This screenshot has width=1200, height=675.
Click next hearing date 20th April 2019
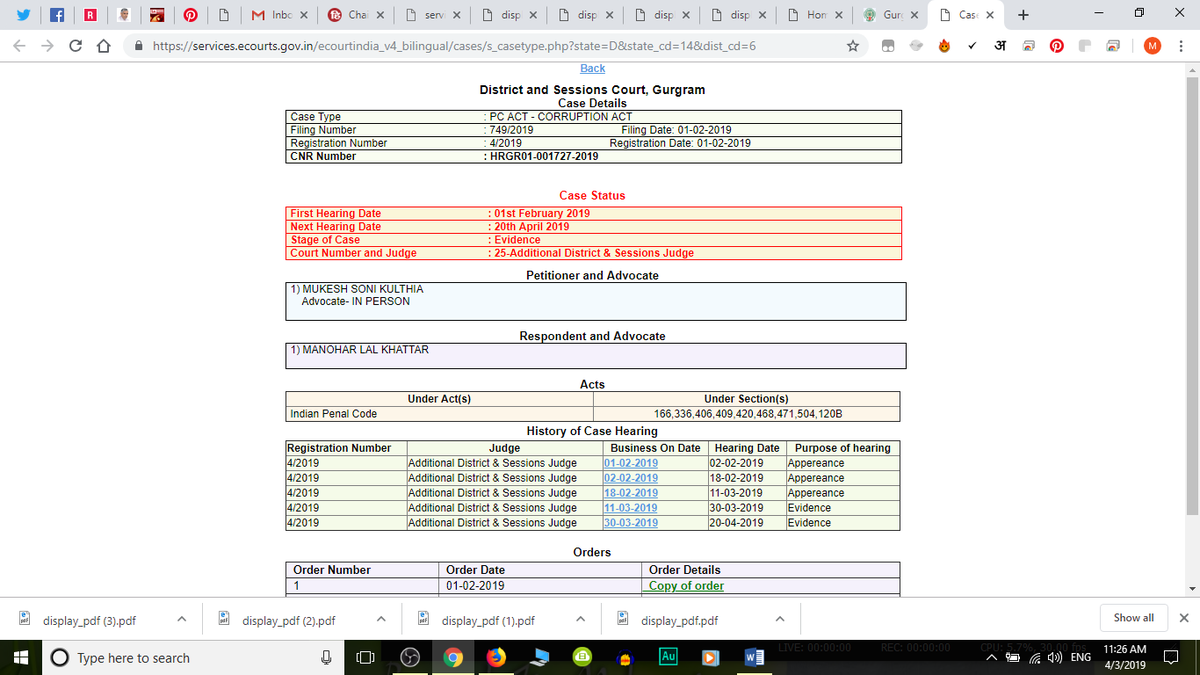531,227
